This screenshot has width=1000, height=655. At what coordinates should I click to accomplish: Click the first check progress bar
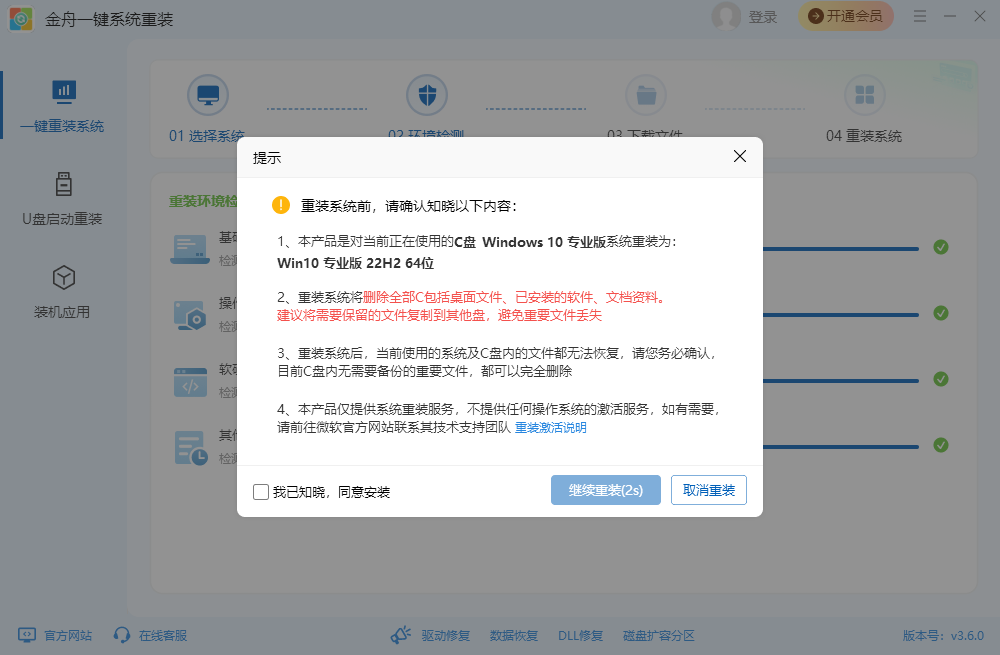[841, 249]
